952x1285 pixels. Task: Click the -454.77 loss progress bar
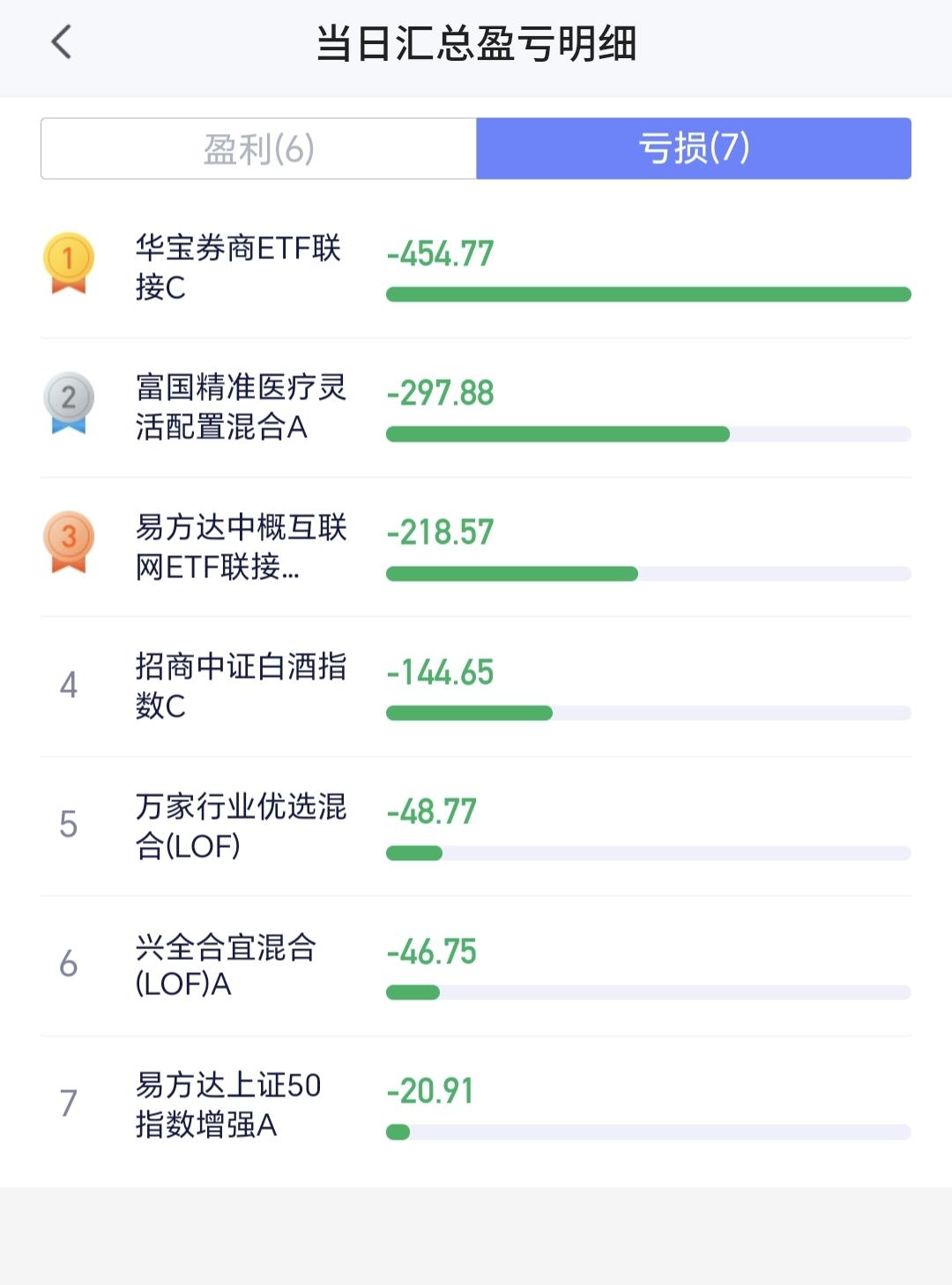pyautogui.click(x=649, y=294)
